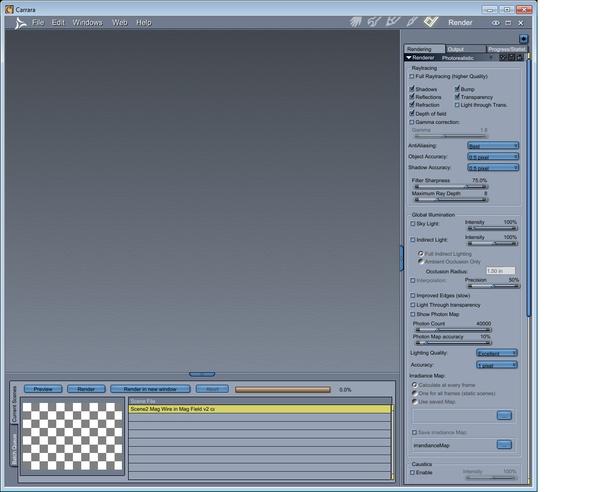The width and height of the screenshot is (600, 492).
Task: Click the Abort button
Action: (x=212, y=389)
